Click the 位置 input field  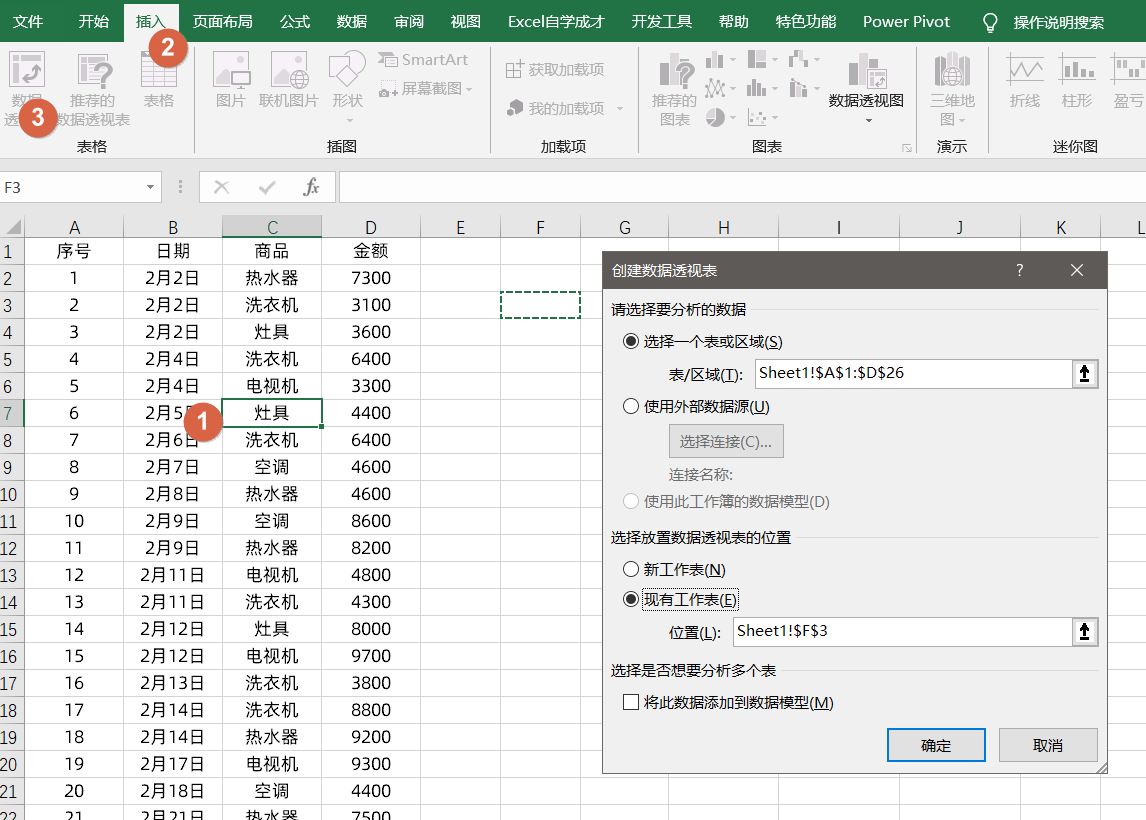pyautogui.click(x=900, y=632)
